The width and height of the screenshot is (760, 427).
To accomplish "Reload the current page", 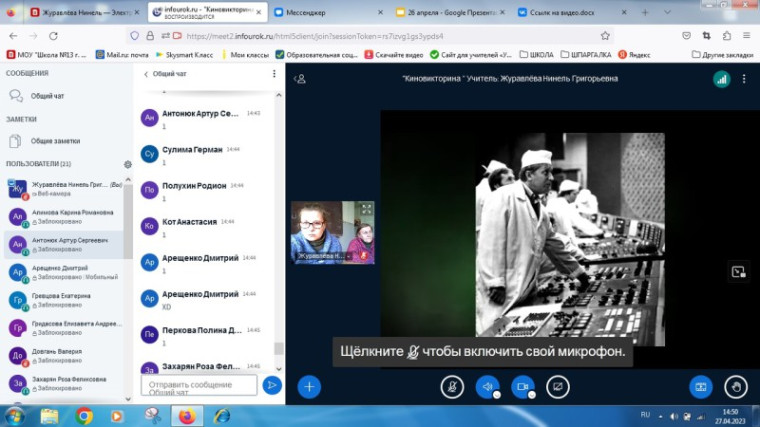I will pyautogui.click(x=53, y=36).
